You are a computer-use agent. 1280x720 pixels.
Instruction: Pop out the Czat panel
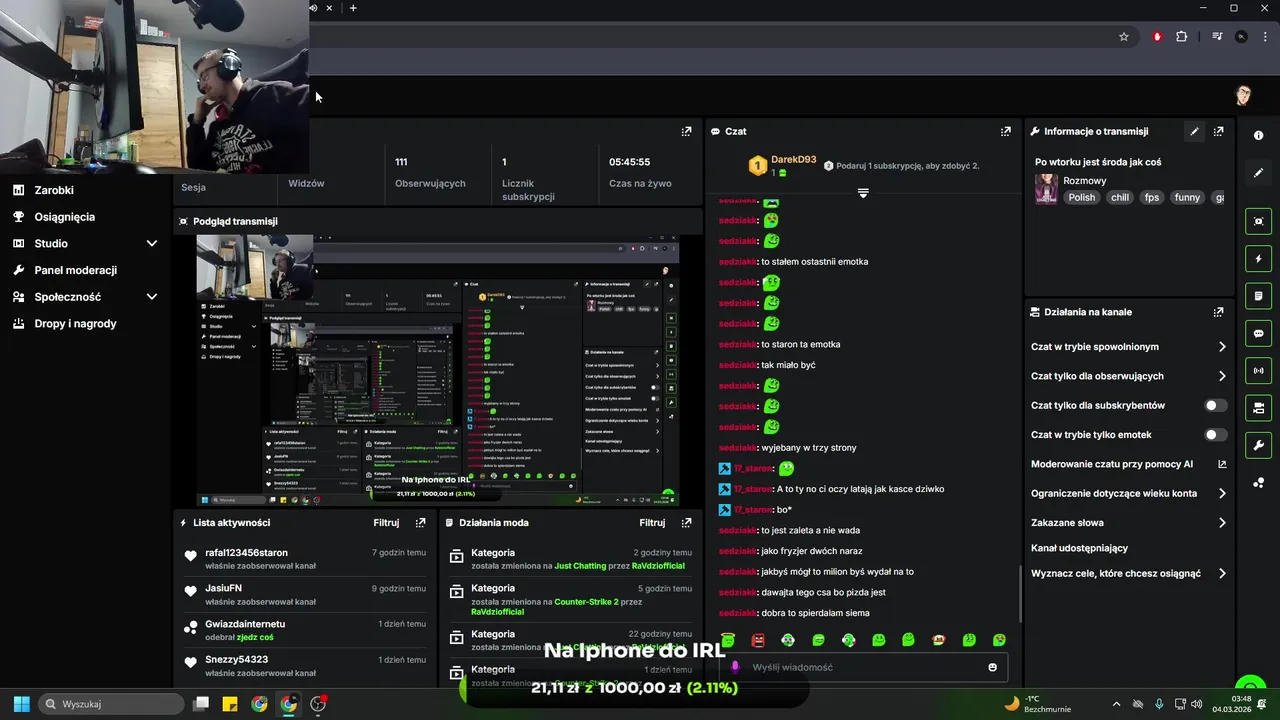pyautogui.click(x=1005, y=131)
